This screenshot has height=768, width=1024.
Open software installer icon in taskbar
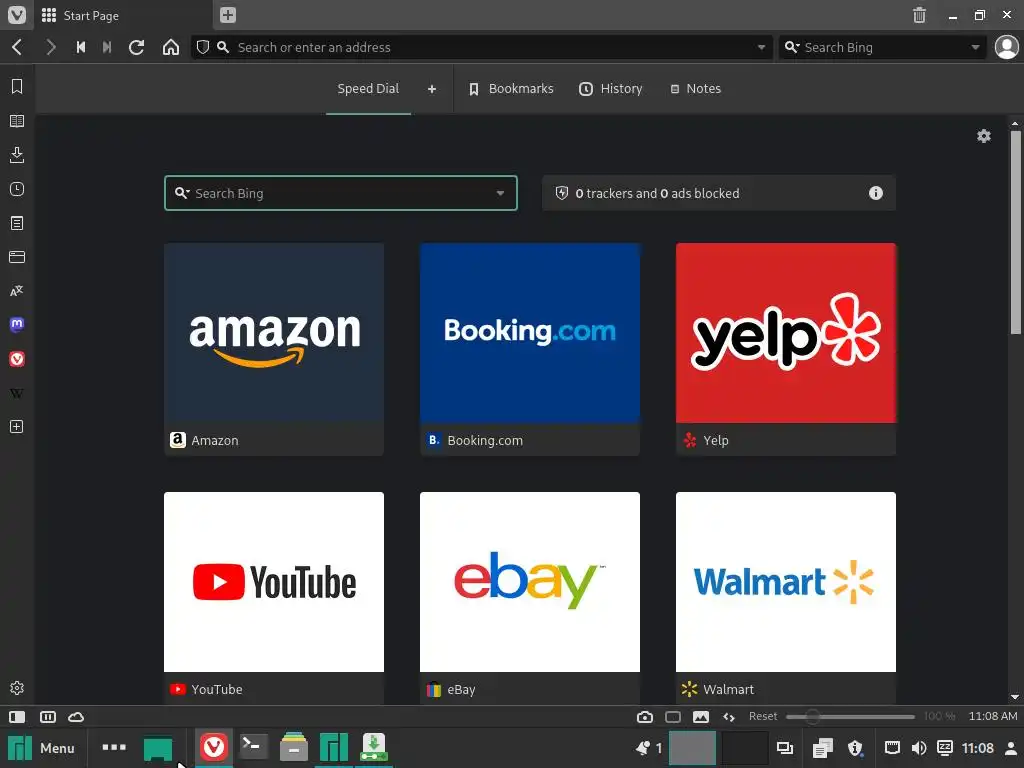(374, 746)
